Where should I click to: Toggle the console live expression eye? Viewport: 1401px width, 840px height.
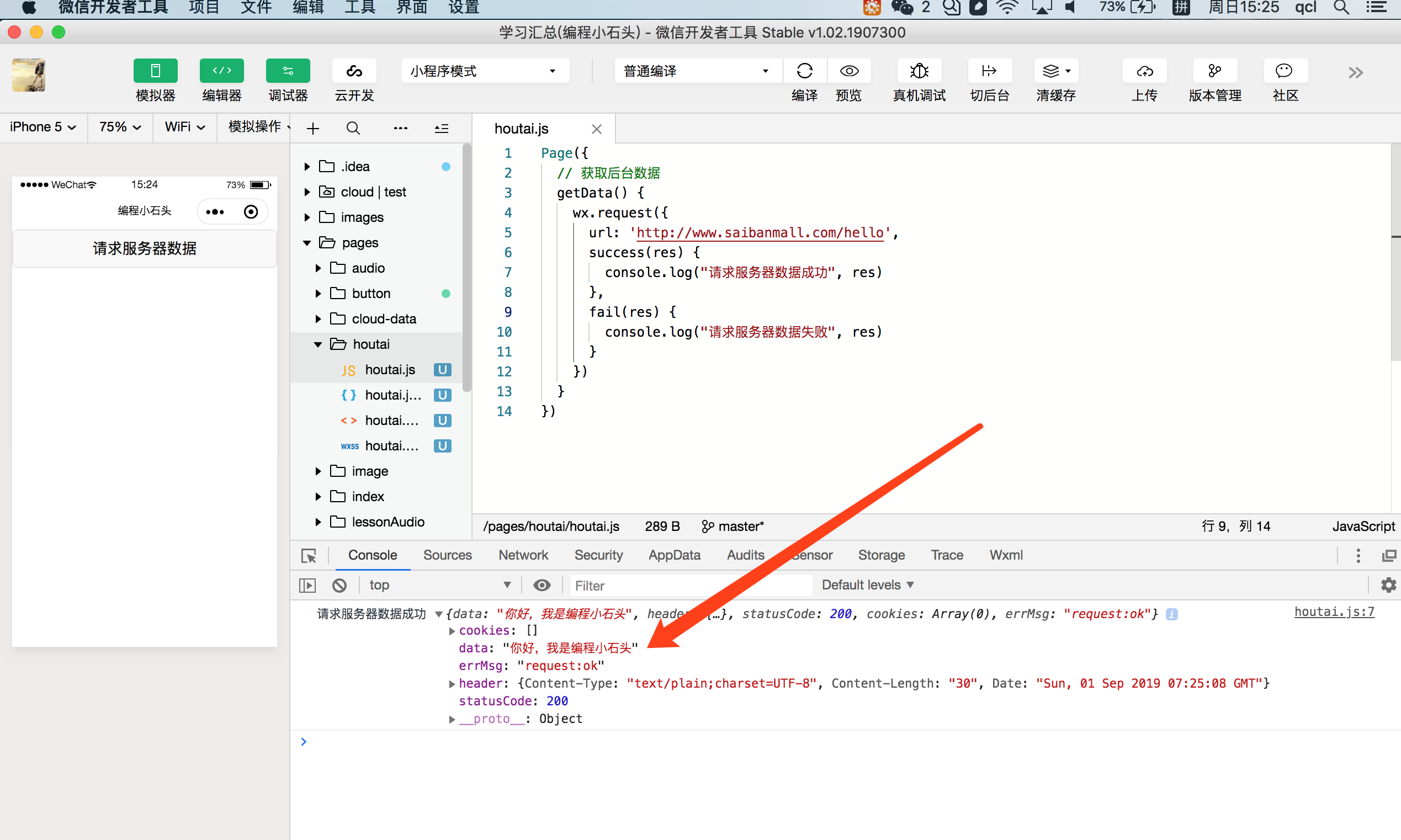[542, 585]
